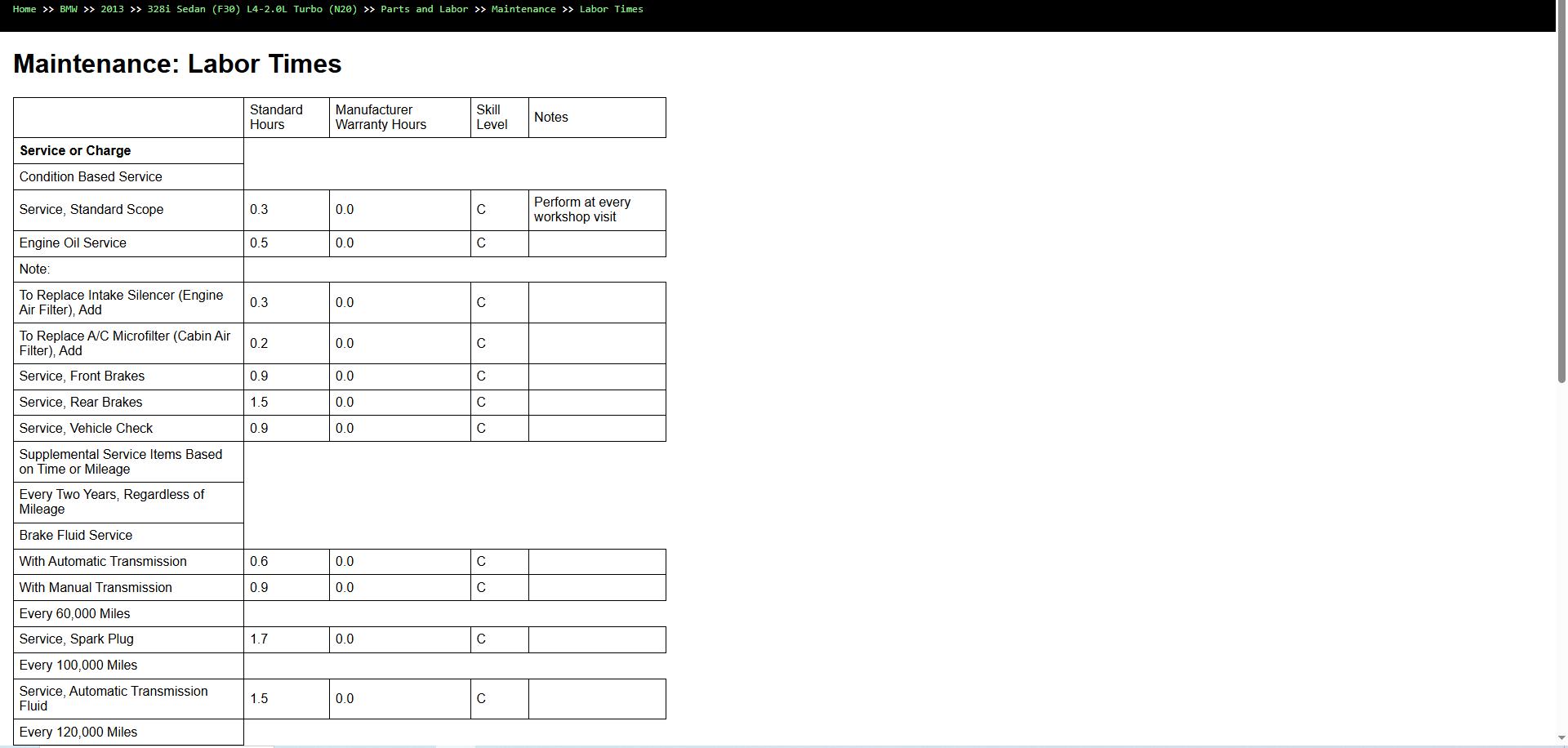The height and width of the screenshot is (748, 1568).
Task: Click the scrollbar down arrow
Action: tap(1561, 739)
